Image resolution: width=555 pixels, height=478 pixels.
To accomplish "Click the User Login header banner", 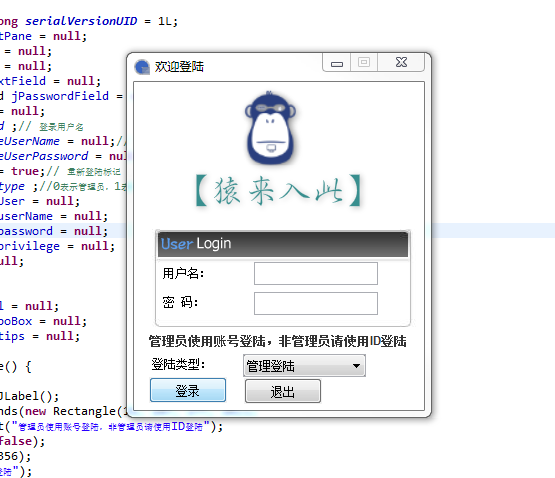I will 282,244.
